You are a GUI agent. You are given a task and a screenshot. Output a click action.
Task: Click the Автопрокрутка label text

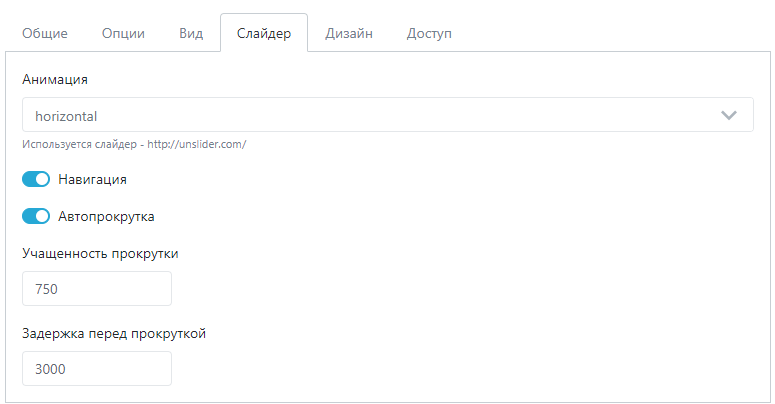tap(106, 217)
